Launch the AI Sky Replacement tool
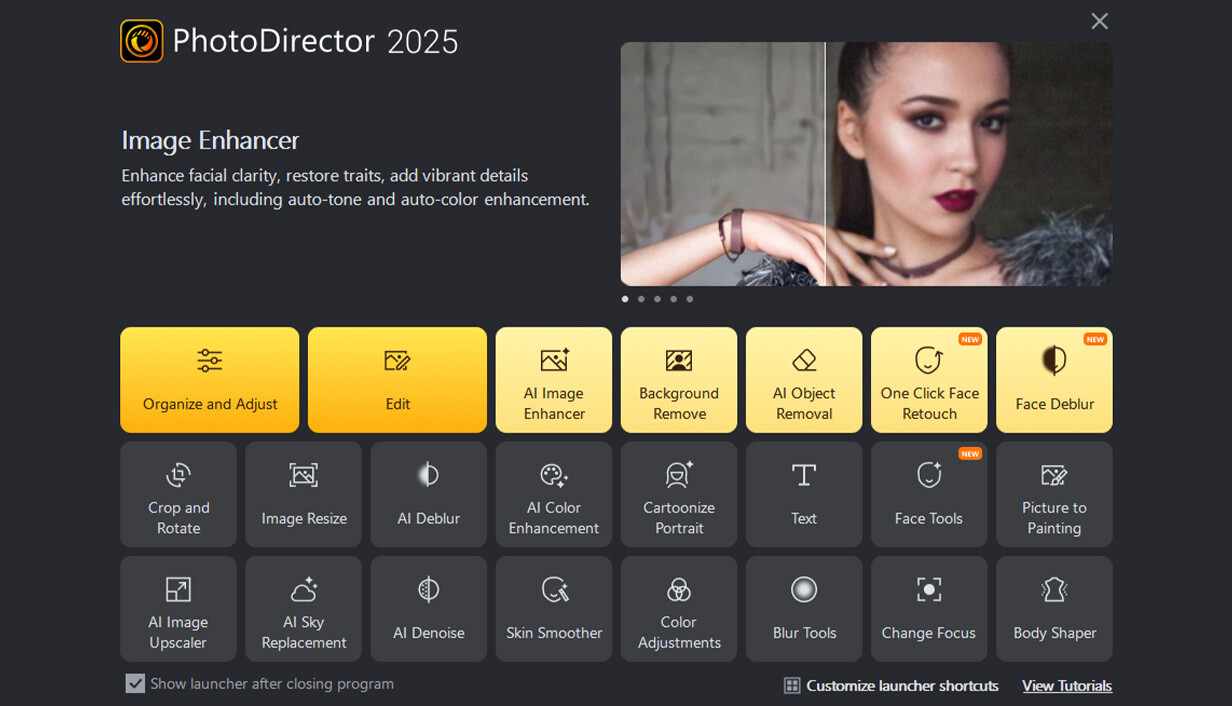The height and width of the screenshot is (706, 1232). click(x=303, y=609)
